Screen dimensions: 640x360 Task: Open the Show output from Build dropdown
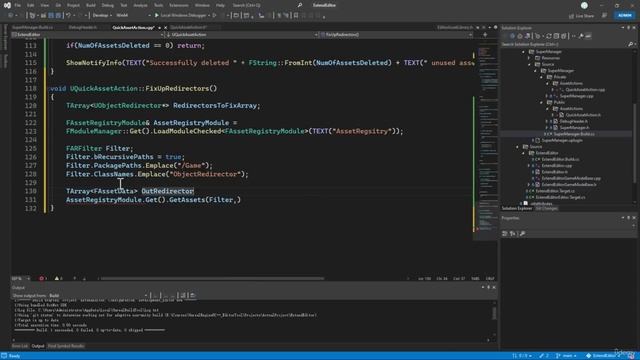point(98,296)
